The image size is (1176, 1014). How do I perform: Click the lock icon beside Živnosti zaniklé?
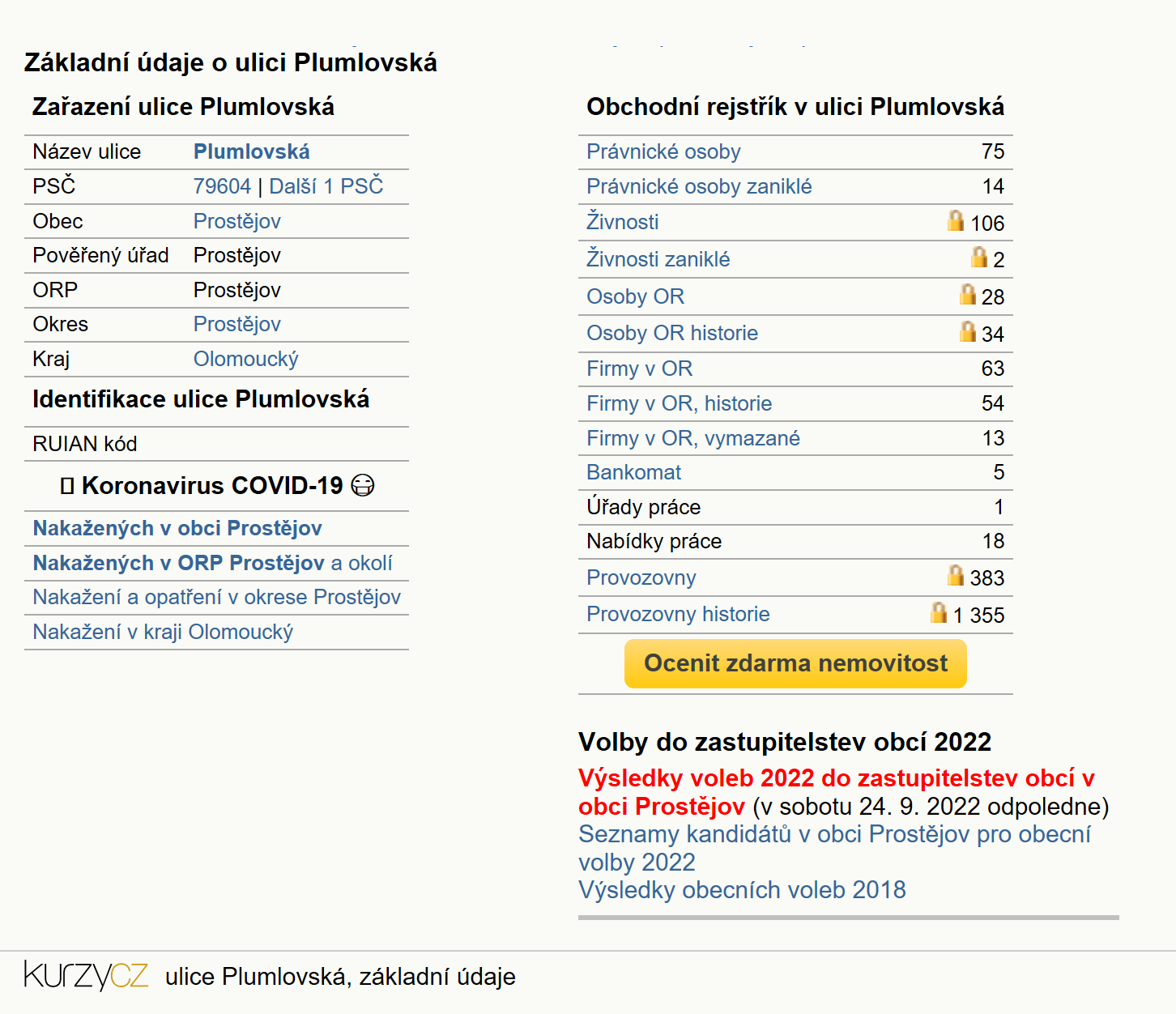click(979, 257)
